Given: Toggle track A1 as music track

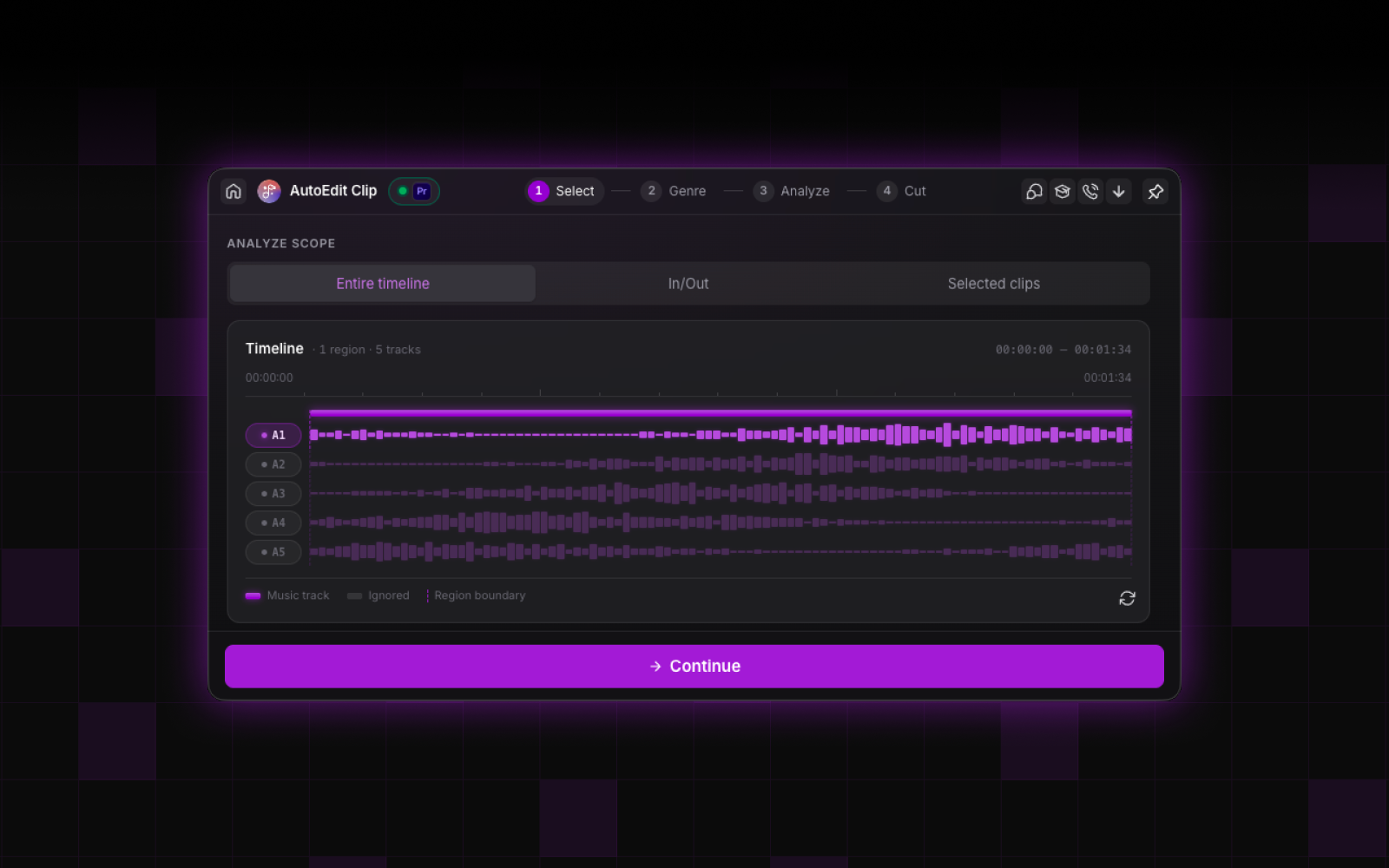Looking at the screenshot, I should pyautogui.click(x=273, y=435).
